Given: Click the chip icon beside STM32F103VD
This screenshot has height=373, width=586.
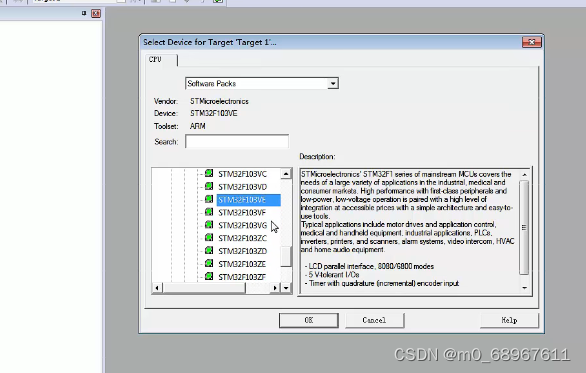Looking at the screenshot, I should pos(209,186).
